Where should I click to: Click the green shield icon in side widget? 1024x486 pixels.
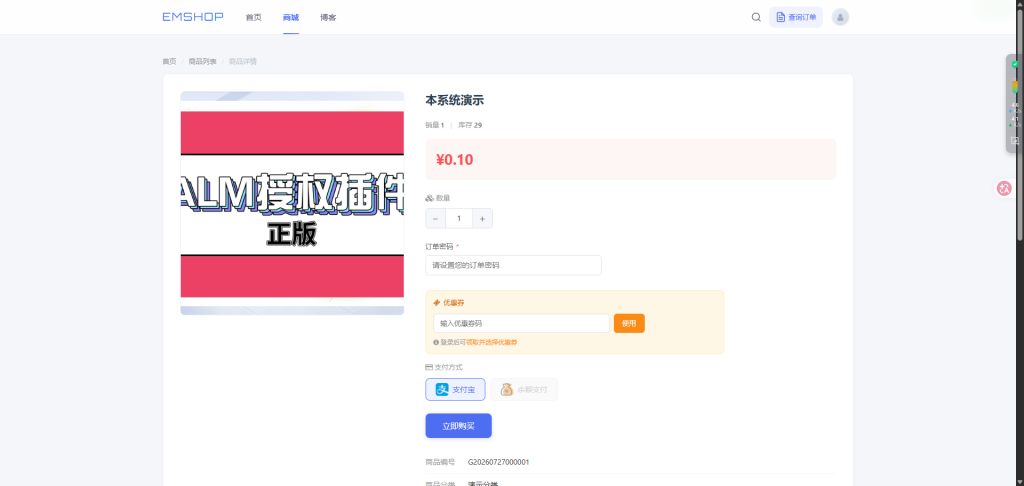pos(1015,65)
